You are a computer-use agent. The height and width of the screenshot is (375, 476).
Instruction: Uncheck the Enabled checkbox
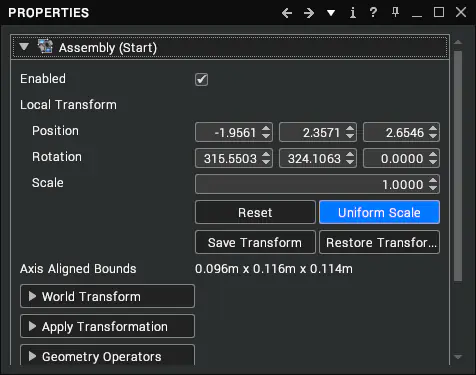click(201, 79)
